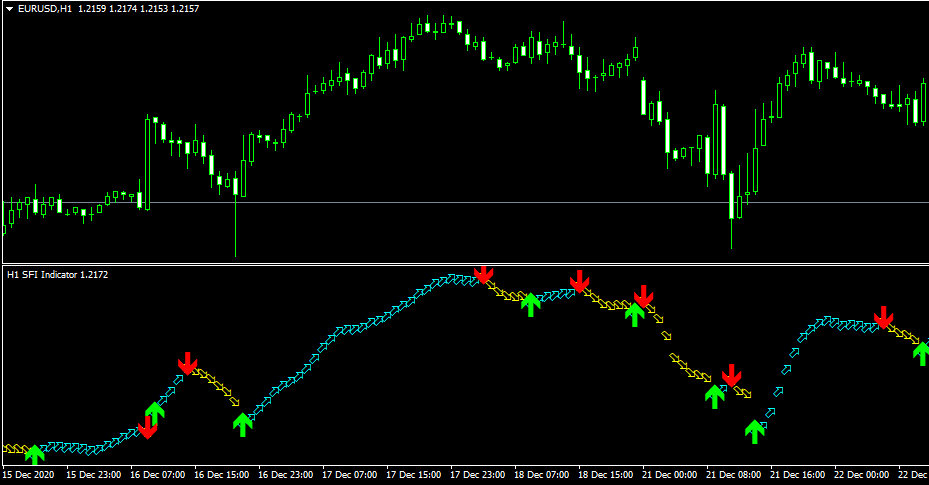Click red arrow between 18 Dec 07:00 and 15:00

(578, 282)
